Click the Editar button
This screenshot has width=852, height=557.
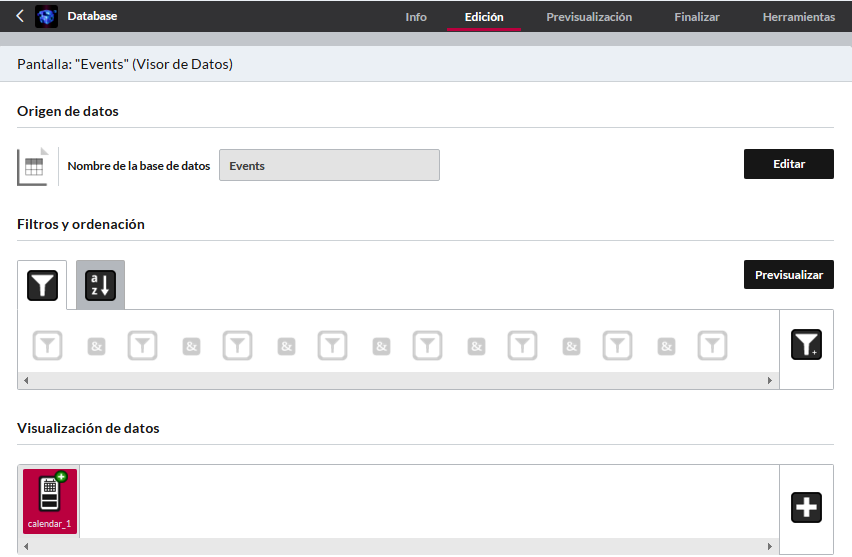click(788, 164)
